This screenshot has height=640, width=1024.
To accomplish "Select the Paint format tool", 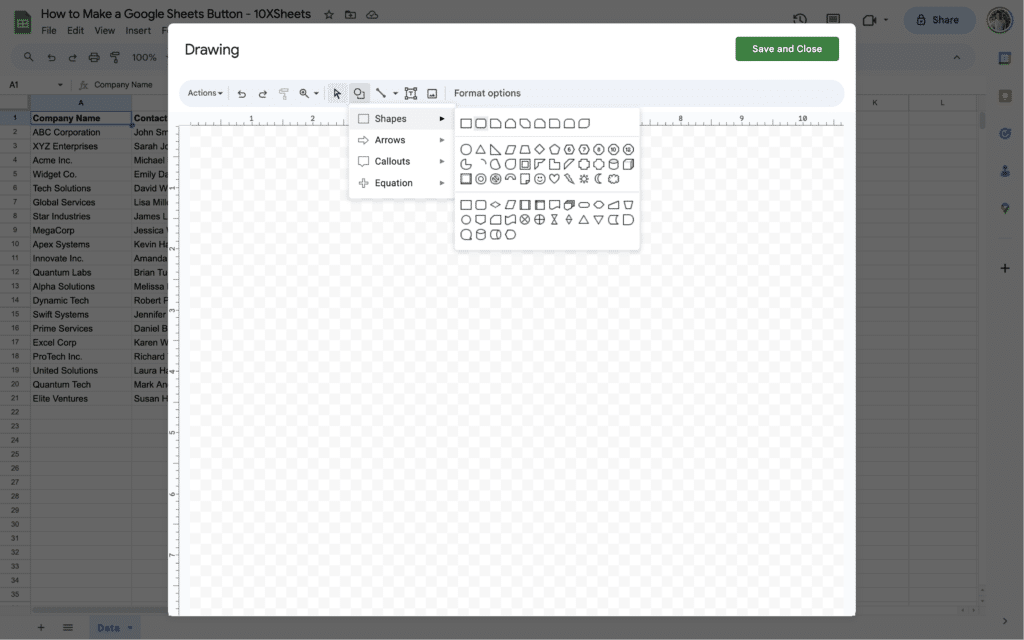I will pyautogui.click(x=282, y=93).
